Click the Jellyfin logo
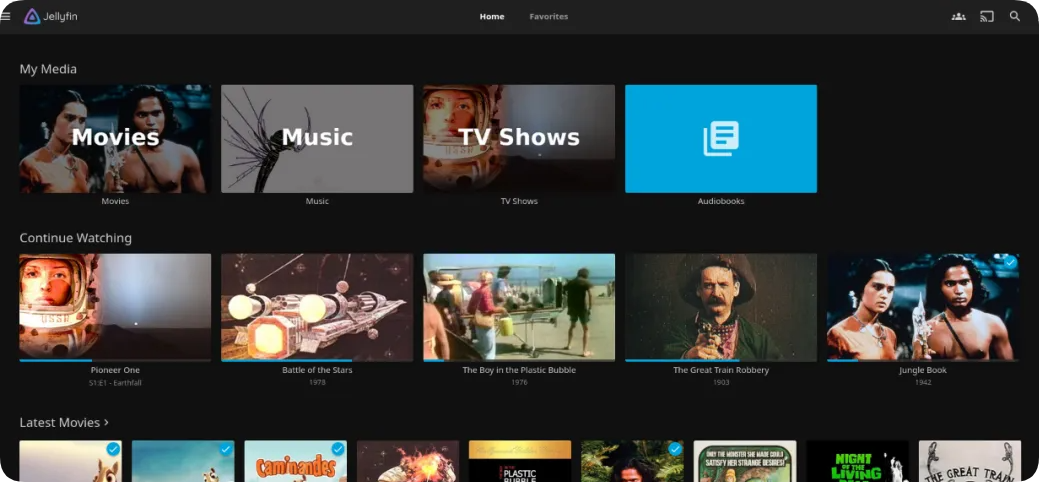Image resolution: width=1039 pixels, height=482 pixels. point(51,16)
